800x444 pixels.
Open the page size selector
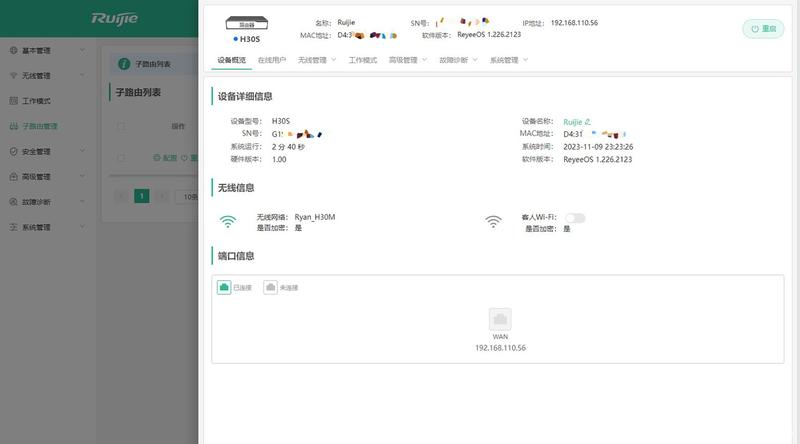coord(187,196)
